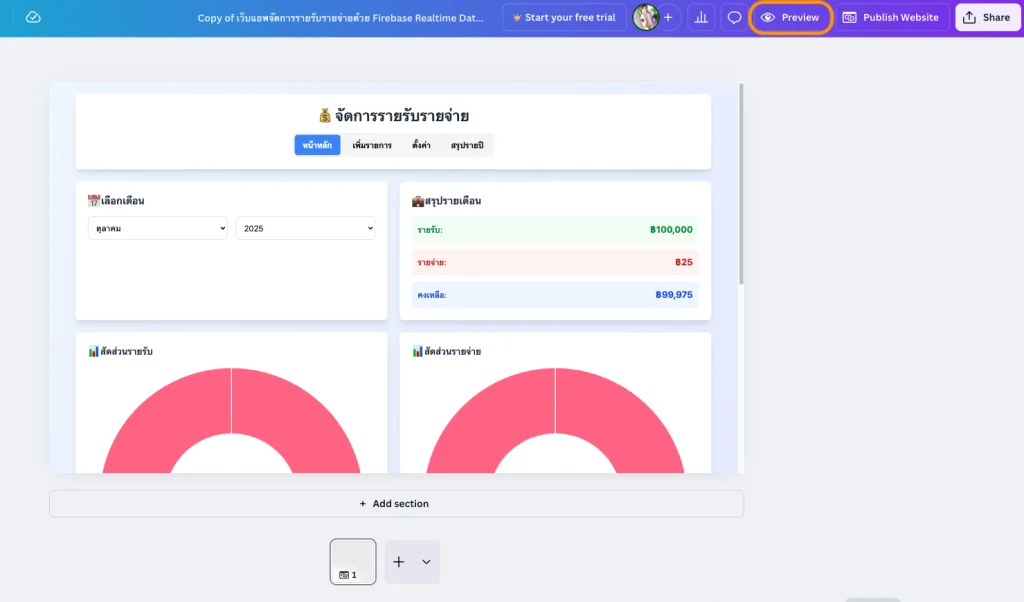Click the plus icon to add collaborators
1024x602 pixels.
tap(668, 18)
